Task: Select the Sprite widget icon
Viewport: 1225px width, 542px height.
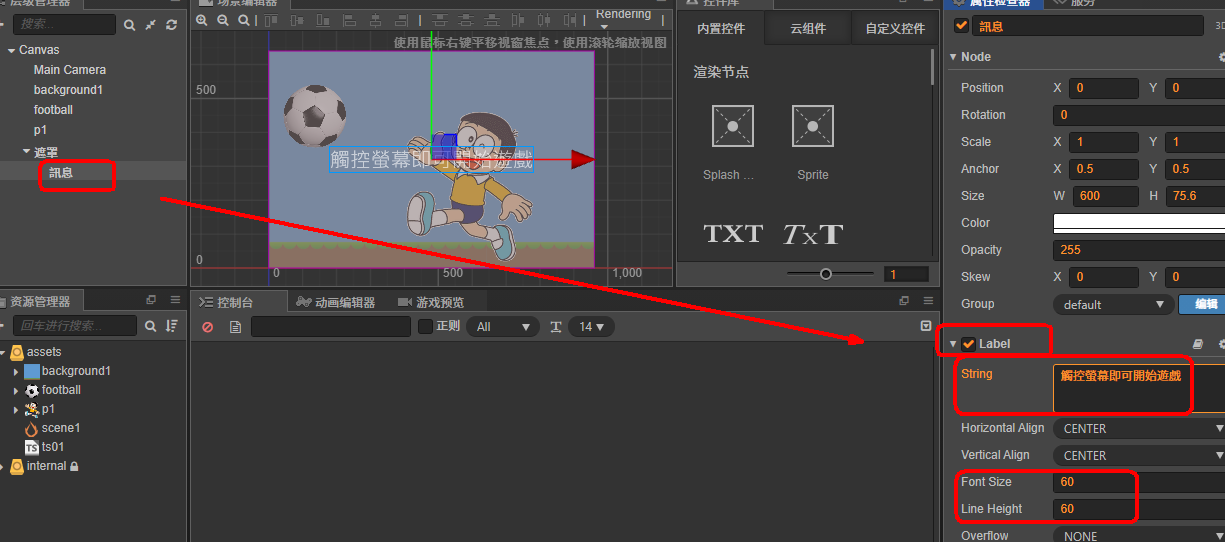Action: pyautogui.click(x=813, y=127)
